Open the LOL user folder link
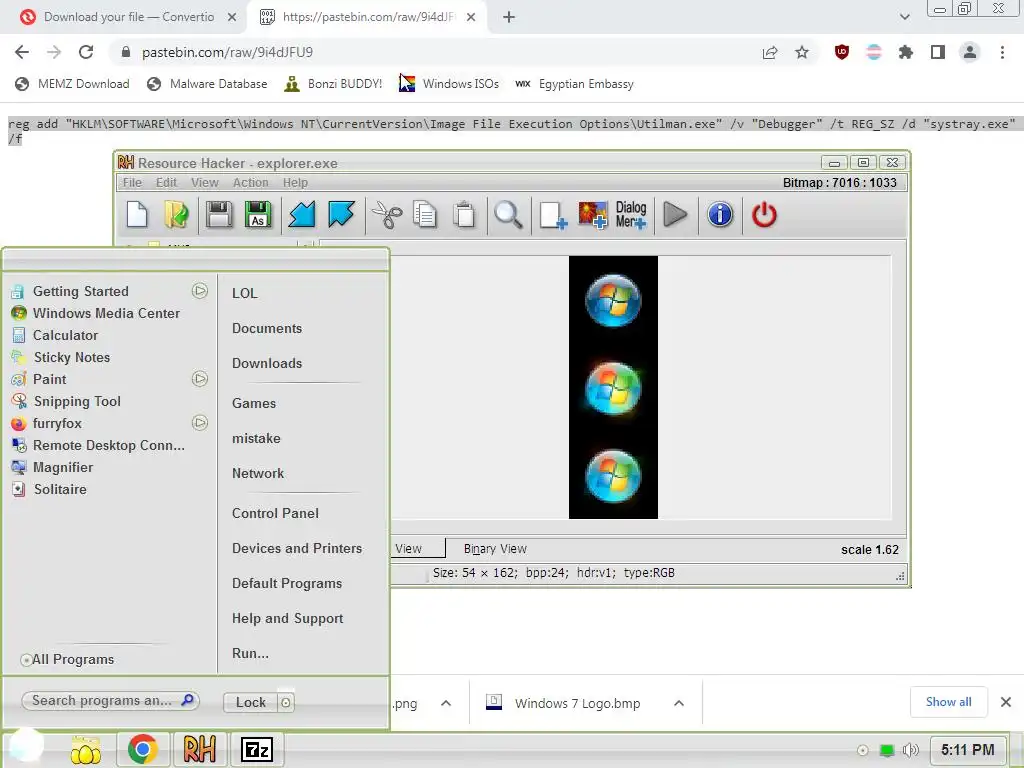This screenshot has width=1024, height=768. pos(245,293)
